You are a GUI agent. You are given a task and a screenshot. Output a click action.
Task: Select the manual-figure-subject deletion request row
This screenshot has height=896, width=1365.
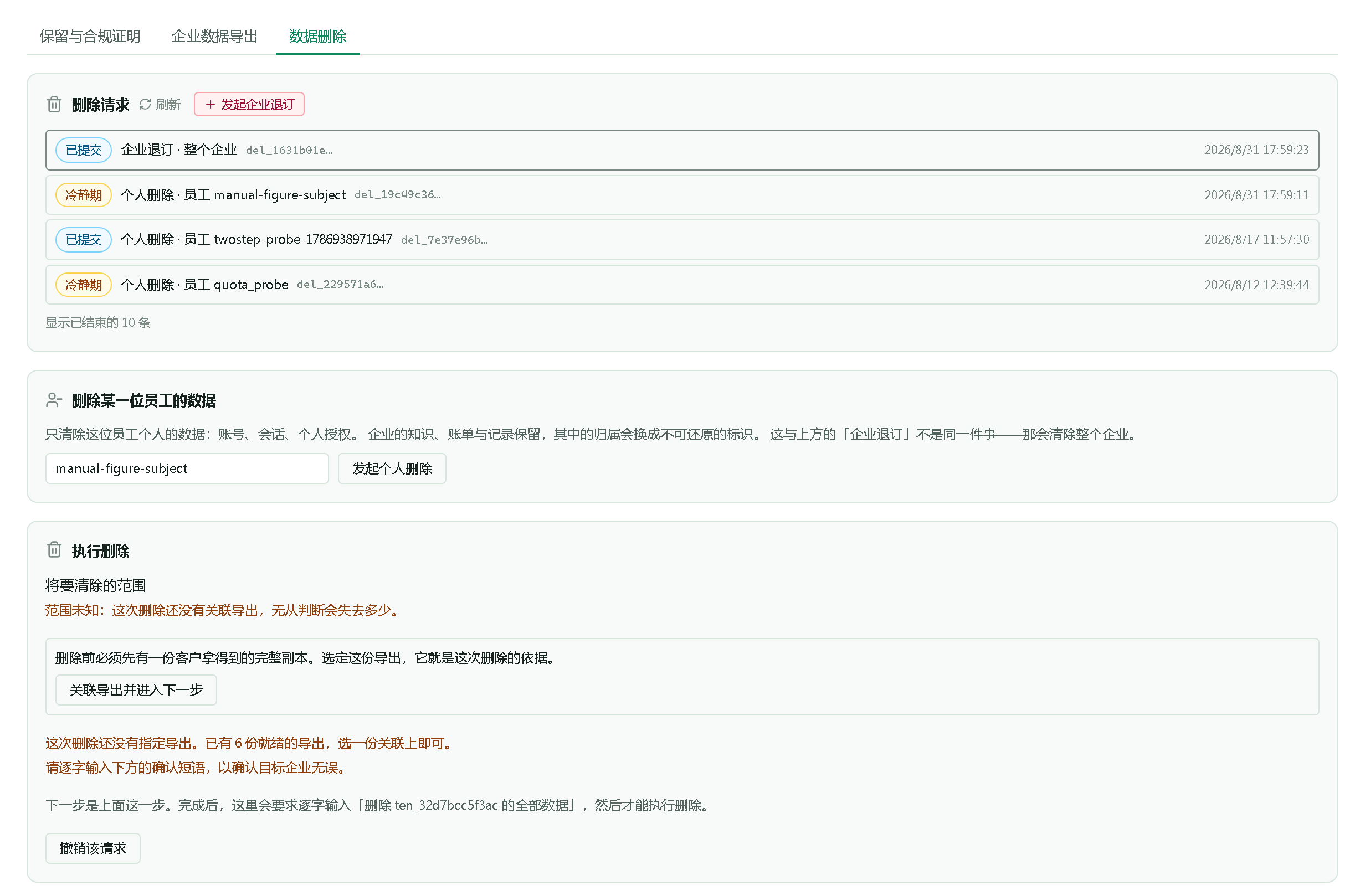pos(682,195)
